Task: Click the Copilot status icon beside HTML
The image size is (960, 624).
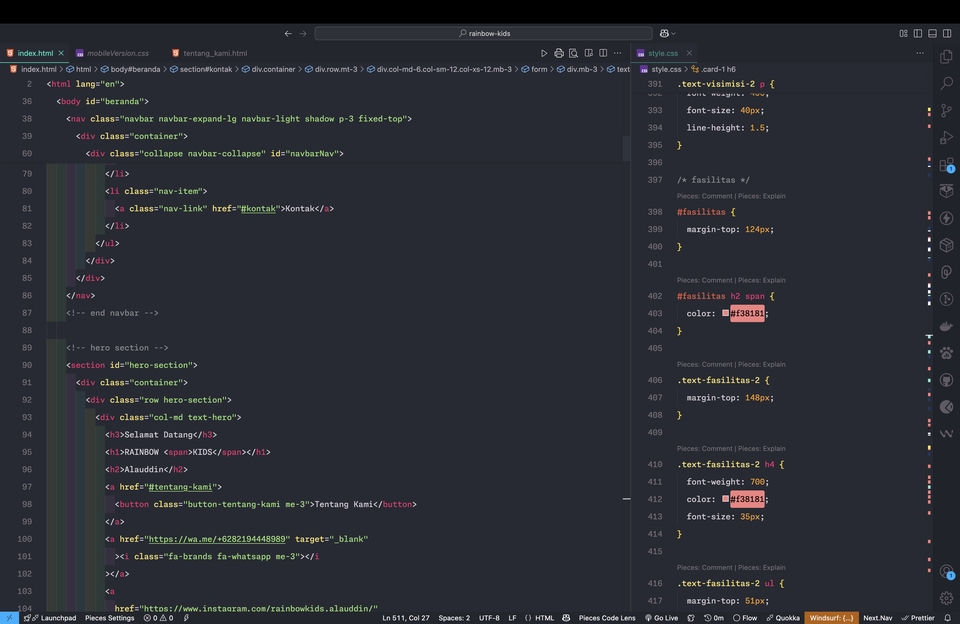Action: (x=566, y=618)
